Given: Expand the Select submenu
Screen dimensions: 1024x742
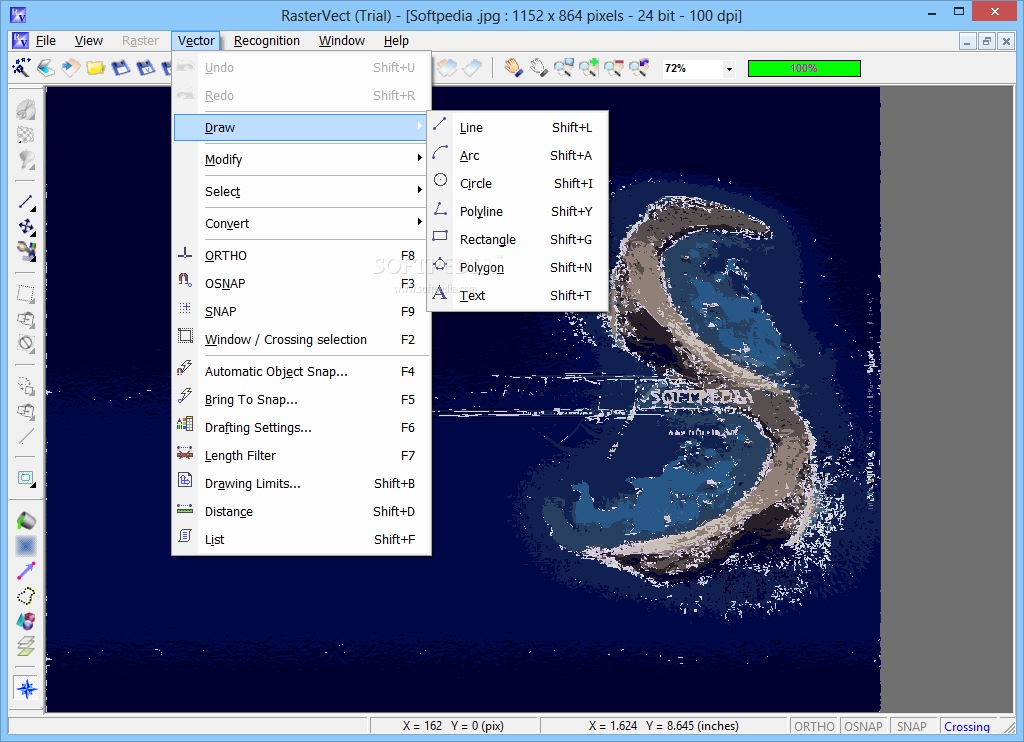Looking at the screenshot, I should tap(302, 191).
